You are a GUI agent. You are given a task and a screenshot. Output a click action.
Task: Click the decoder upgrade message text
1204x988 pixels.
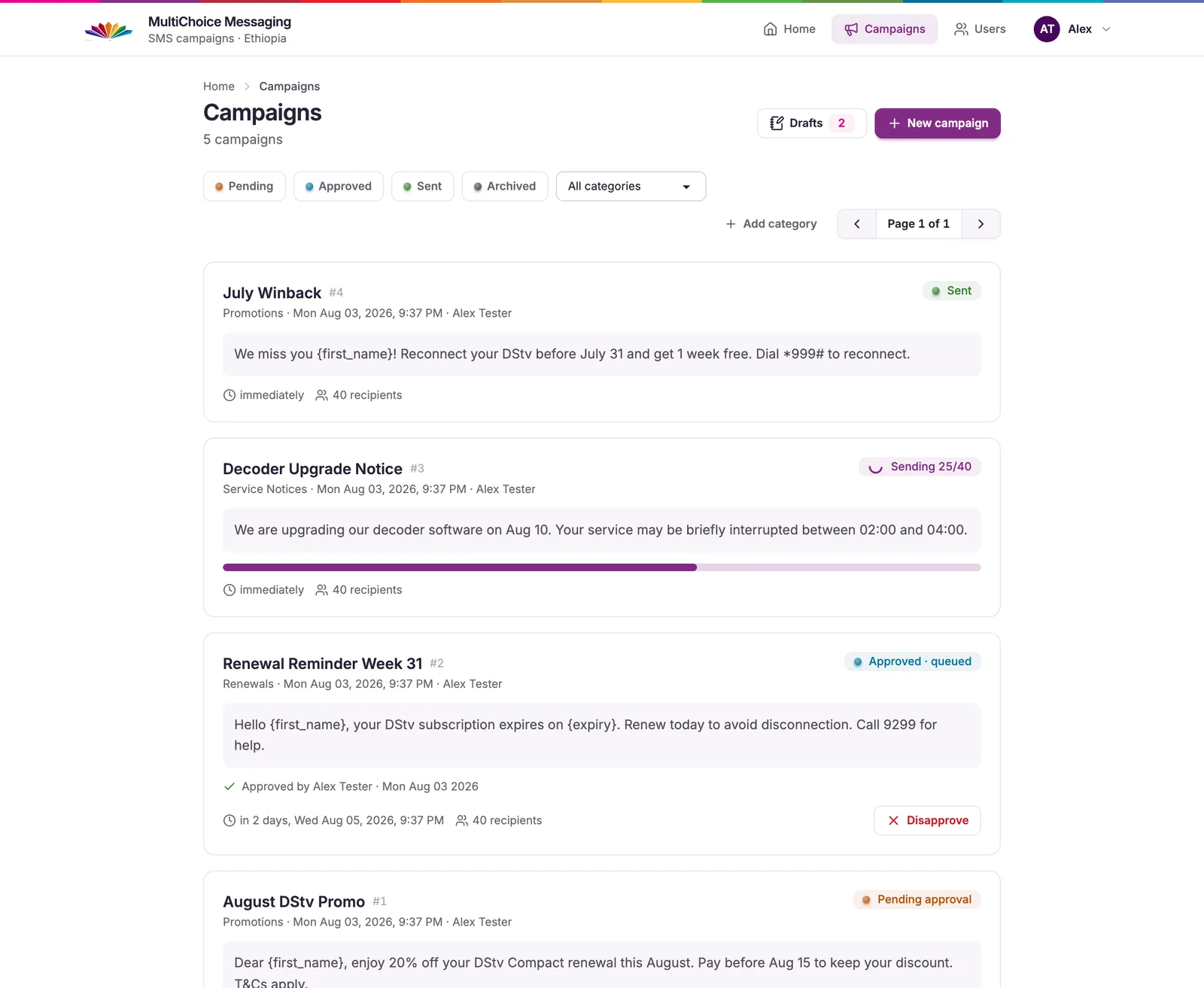(x=600, y=530)
